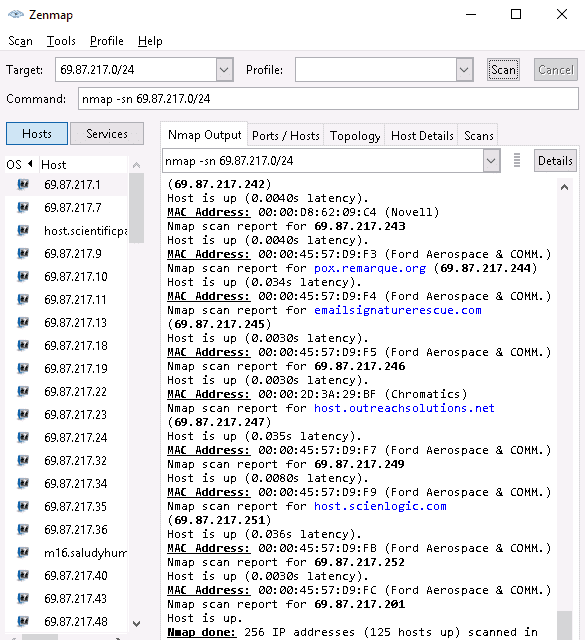Click the OS icon beside 69.87.217.35
The height and width of the screenshot is (640, 585).
23,507
